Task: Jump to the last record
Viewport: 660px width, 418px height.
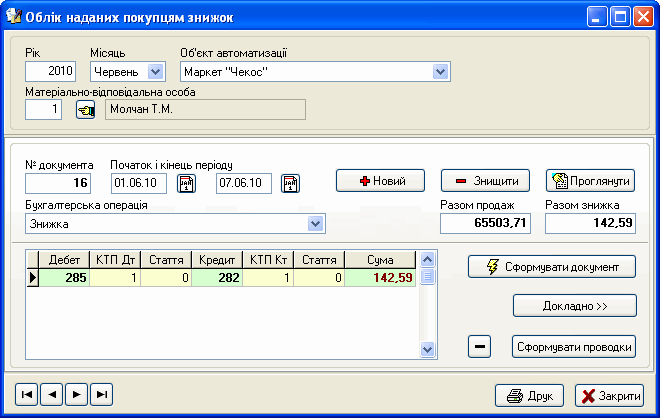Action: coord(101,394)
